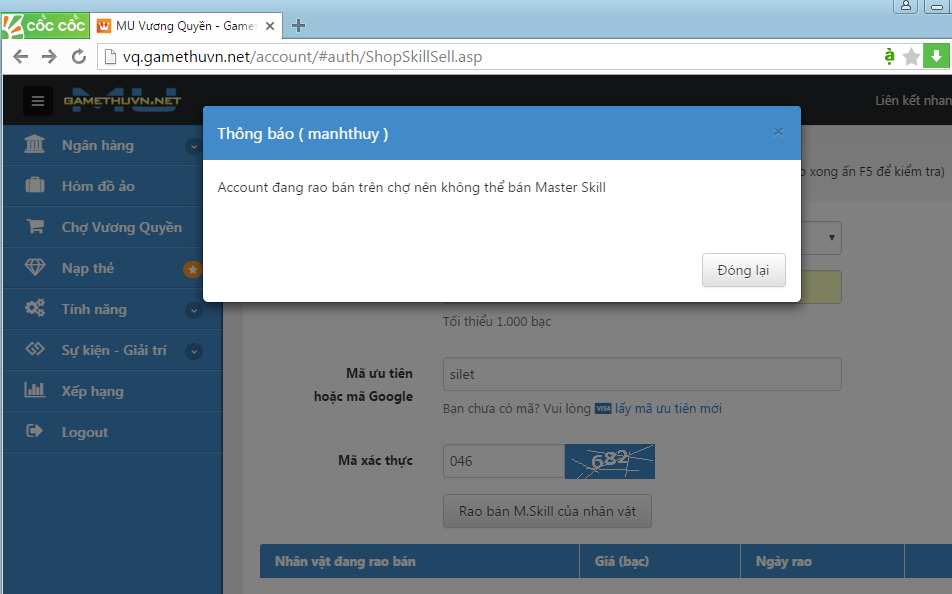Click the browser back arrow
This screenshot has width=952, height=594.
20,57
